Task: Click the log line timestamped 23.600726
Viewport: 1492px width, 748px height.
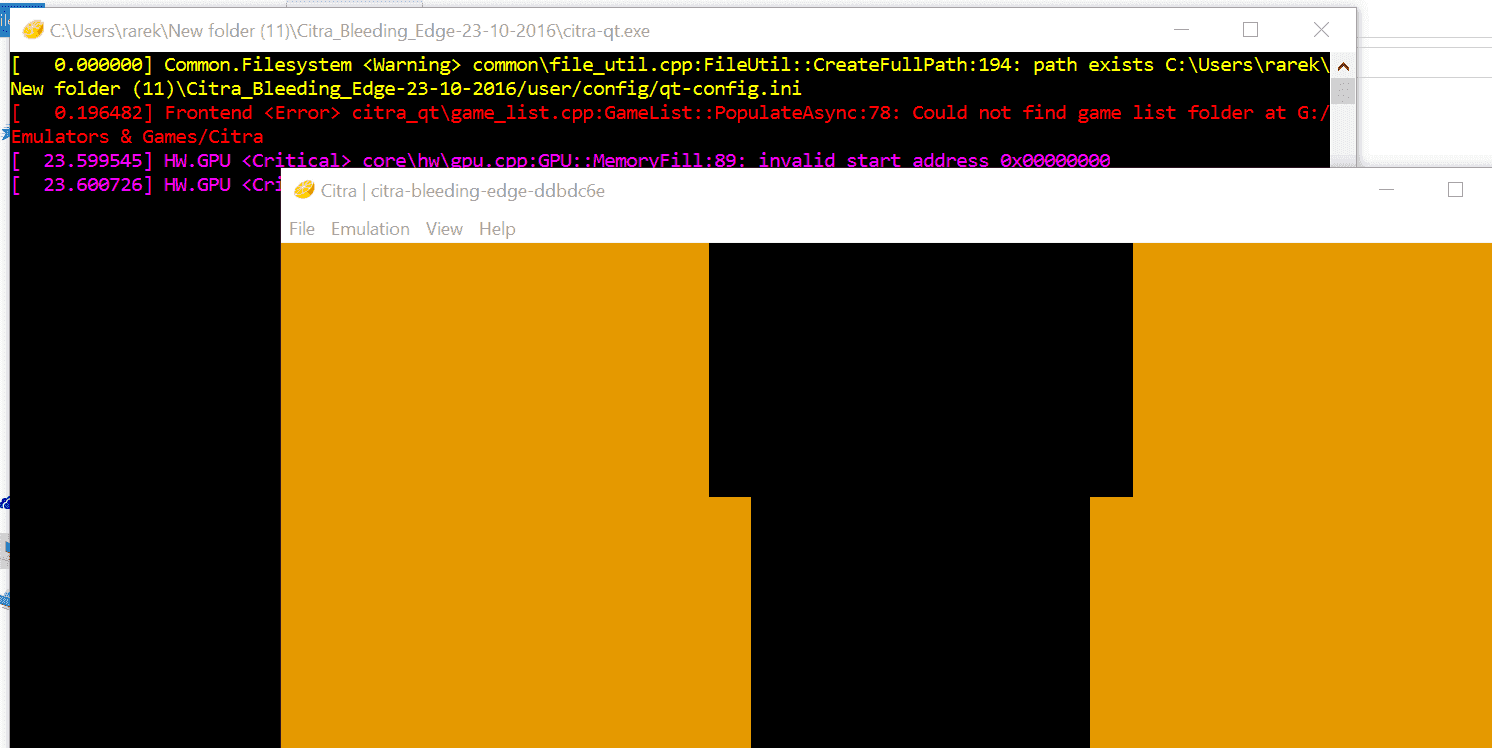Action: tap(146, 185)
